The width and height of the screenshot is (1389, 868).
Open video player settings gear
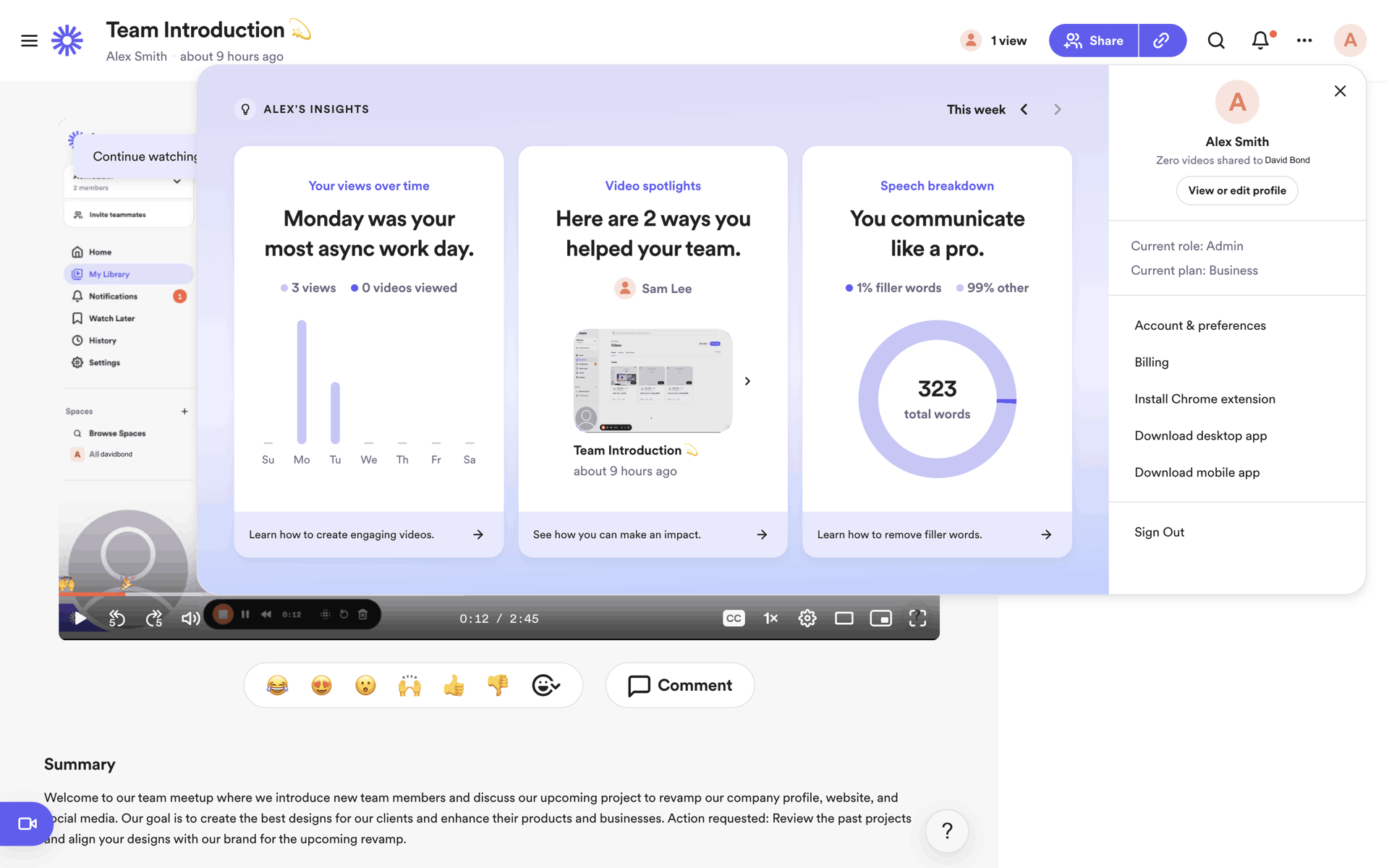(x=807, y=618)
